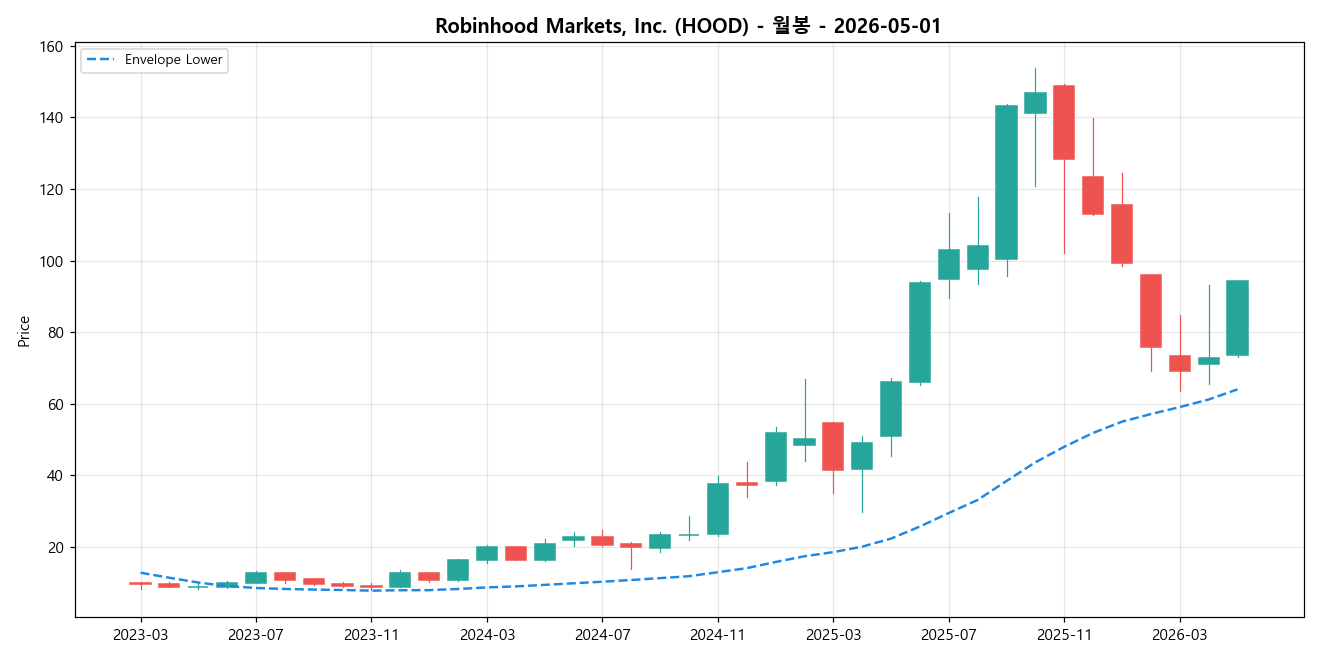
Task: Click the 2024-07 x-axis tick label
Action: coord(602,635)
